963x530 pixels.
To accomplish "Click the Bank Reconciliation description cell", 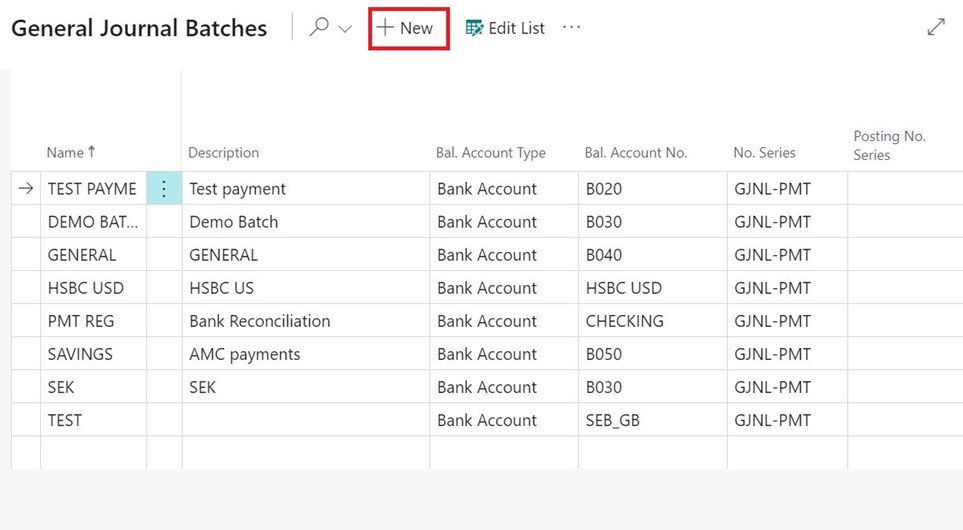I will point(260,321).
